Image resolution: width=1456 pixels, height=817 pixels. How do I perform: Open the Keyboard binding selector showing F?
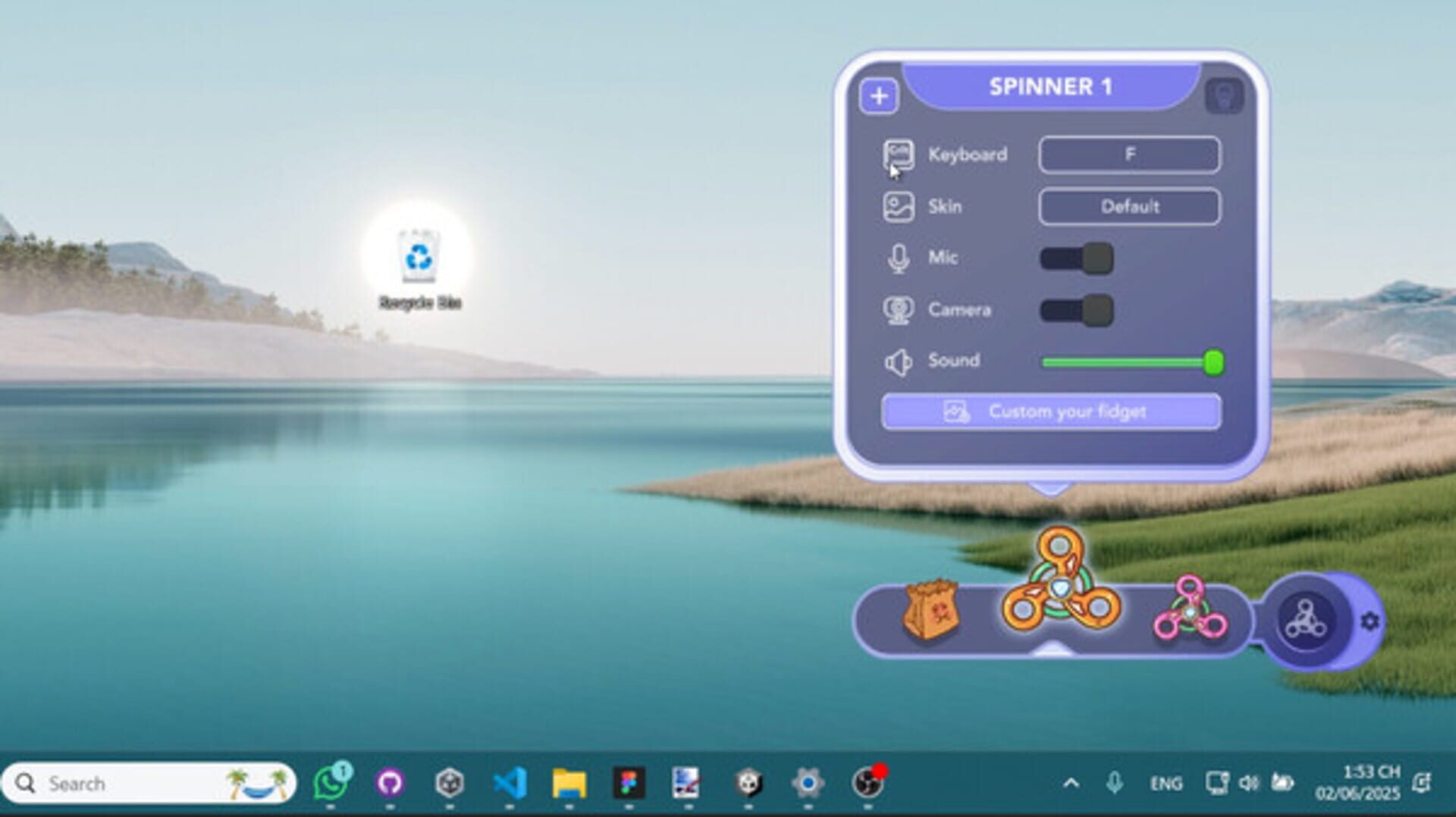(1129, 155)
